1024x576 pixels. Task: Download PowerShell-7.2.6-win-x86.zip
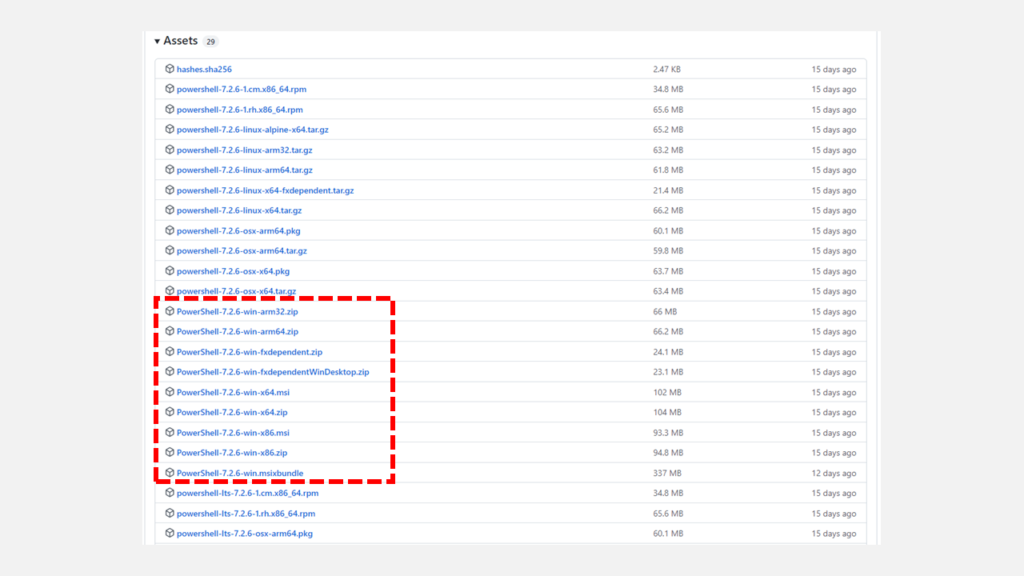[x=232, y=453]
